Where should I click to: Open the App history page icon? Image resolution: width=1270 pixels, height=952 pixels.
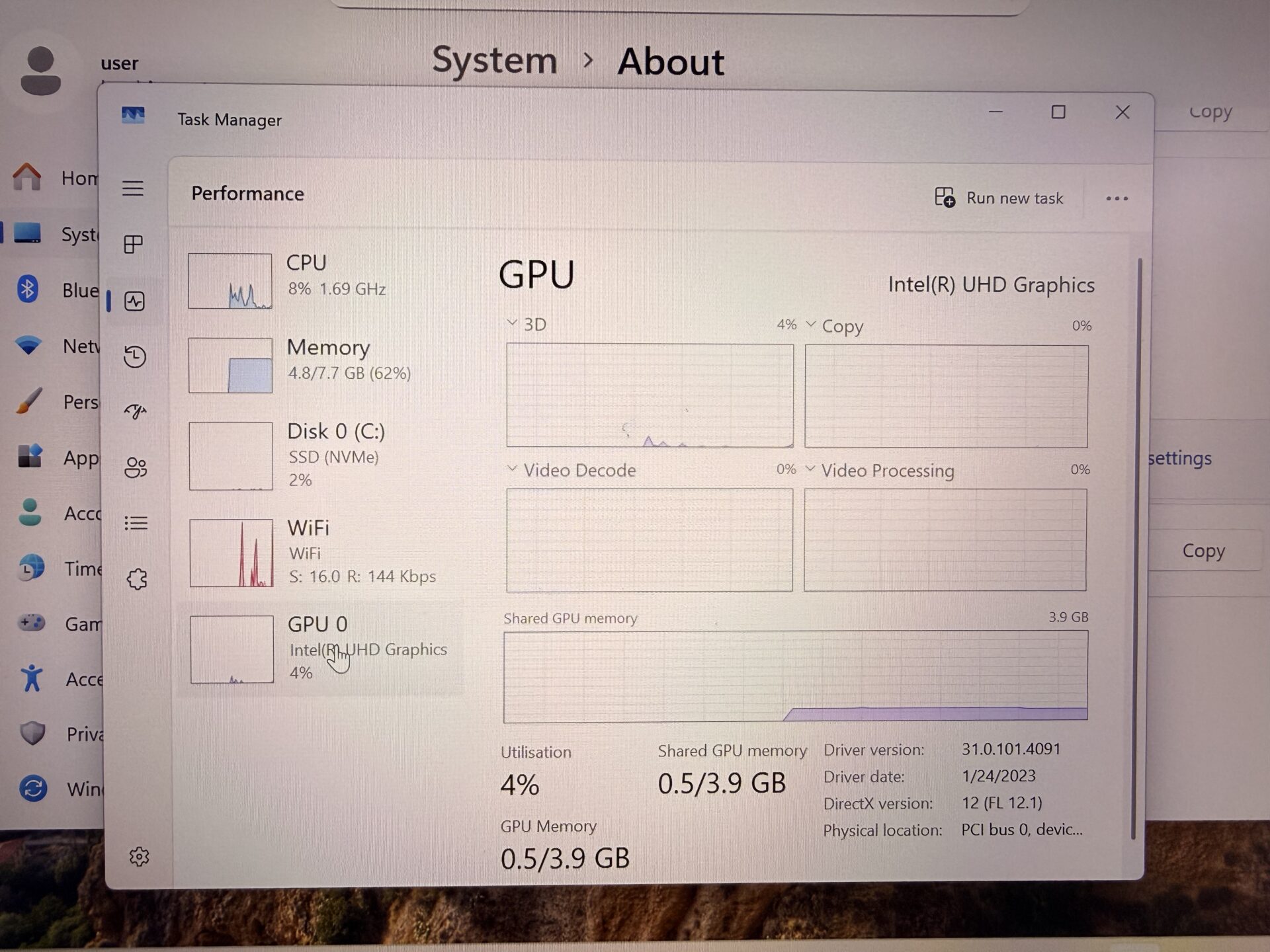click(135, 357)
